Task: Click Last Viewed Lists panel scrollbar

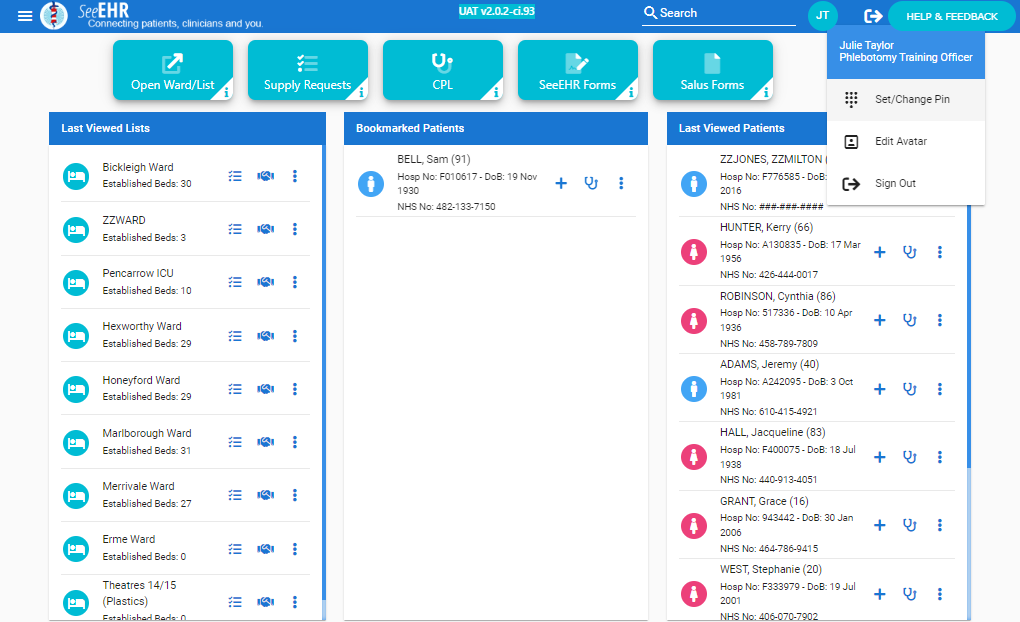Action: click(x=324, y=371)
